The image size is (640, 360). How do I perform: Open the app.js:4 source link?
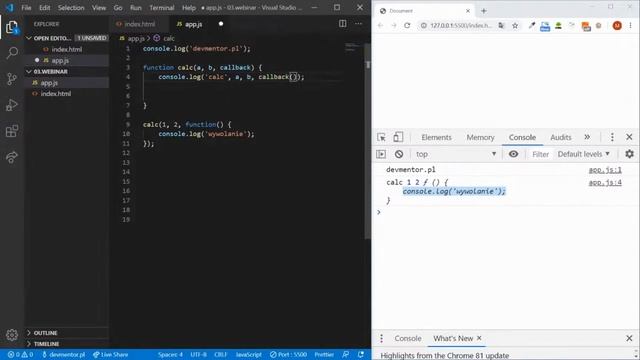pyautogui.click(x=605, y=182)
